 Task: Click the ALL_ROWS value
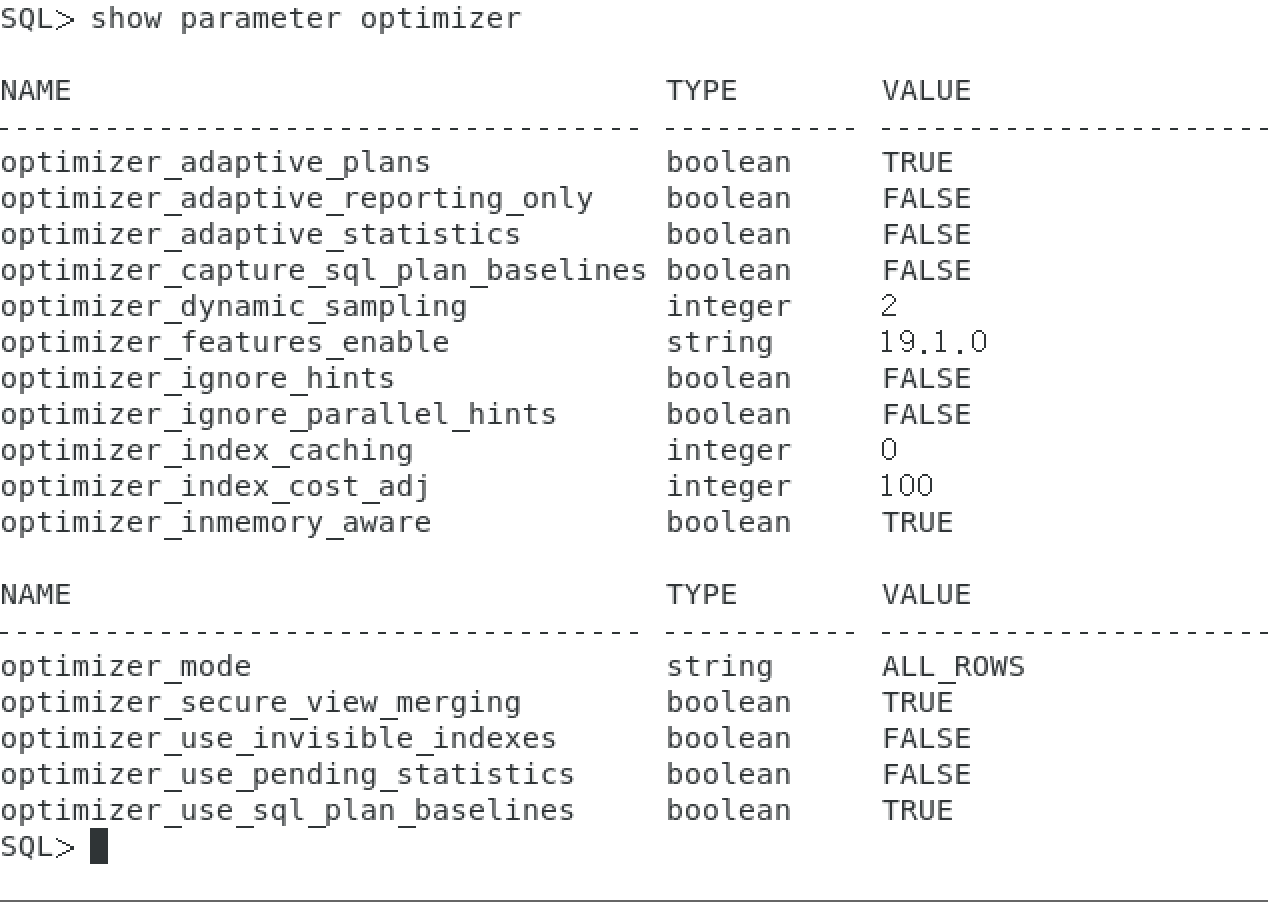click(x=953, y=667)
